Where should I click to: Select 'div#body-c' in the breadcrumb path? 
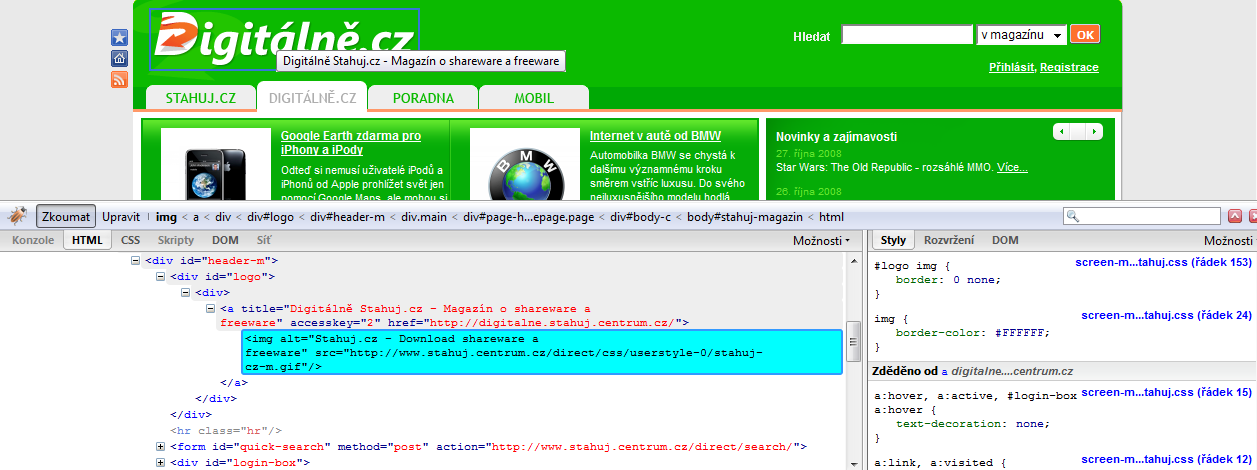click(642, 216)
